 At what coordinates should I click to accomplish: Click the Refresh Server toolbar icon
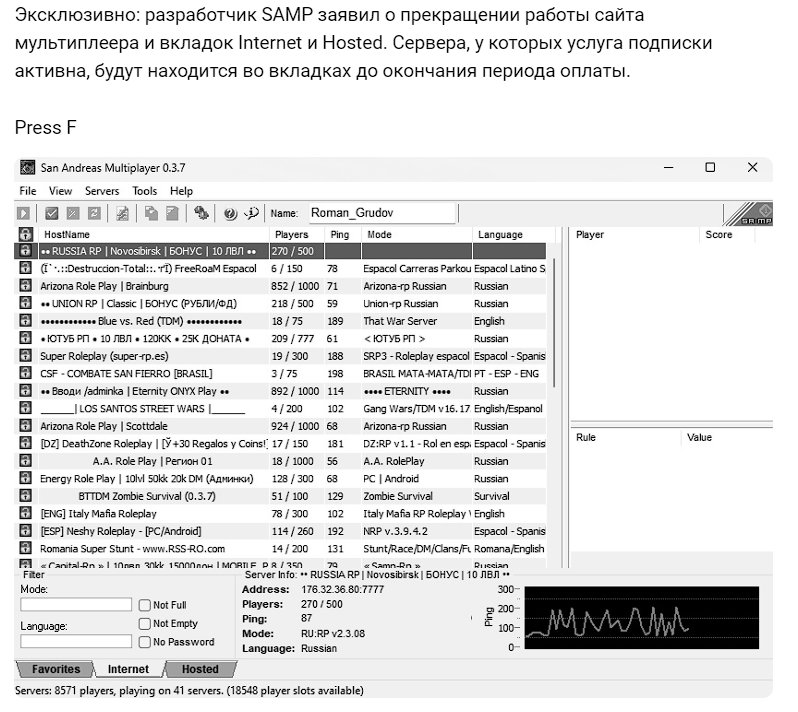(x=94, y=214)
